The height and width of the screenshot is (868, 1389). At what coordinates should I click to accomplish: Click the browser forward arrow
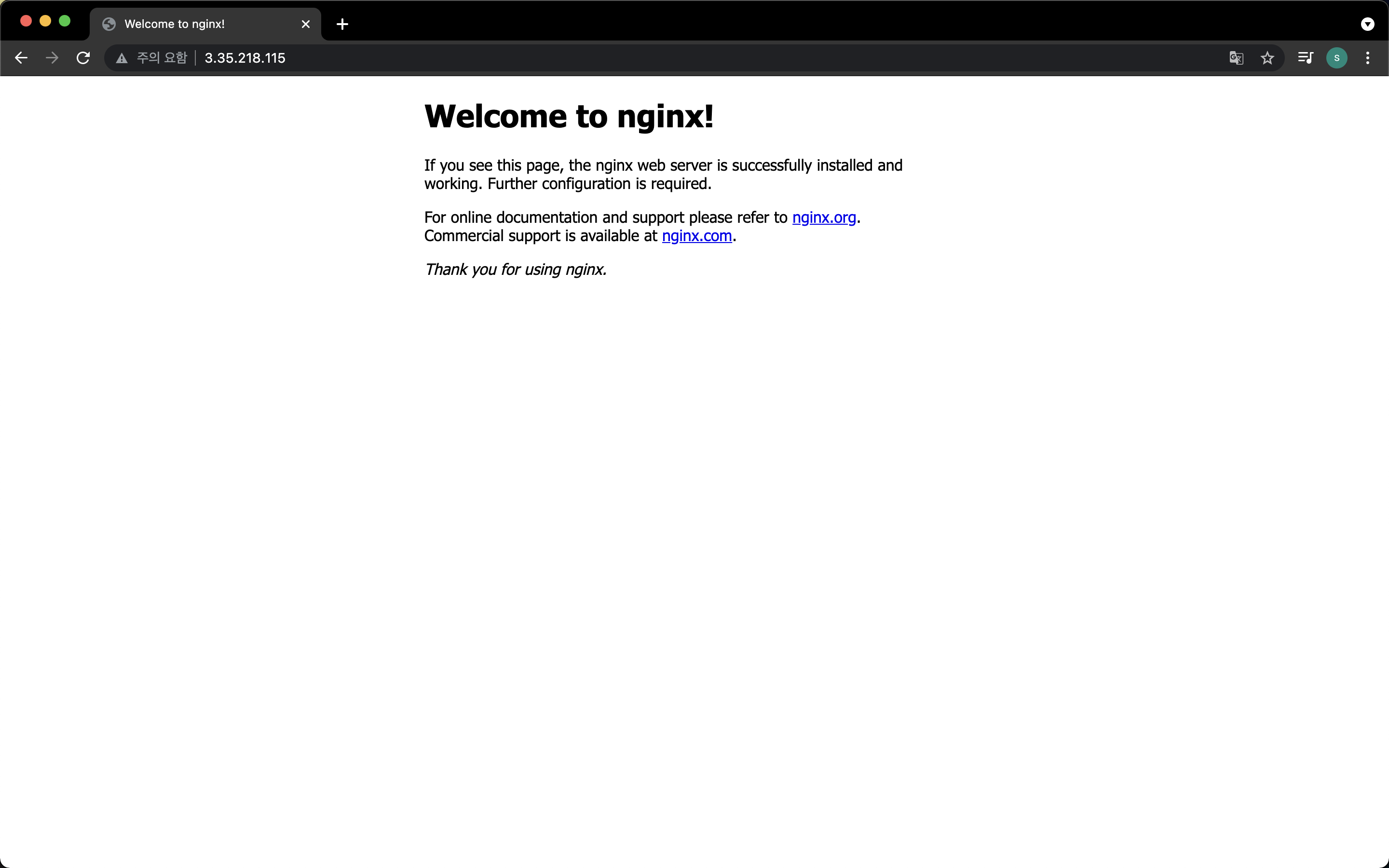point(52,58)
